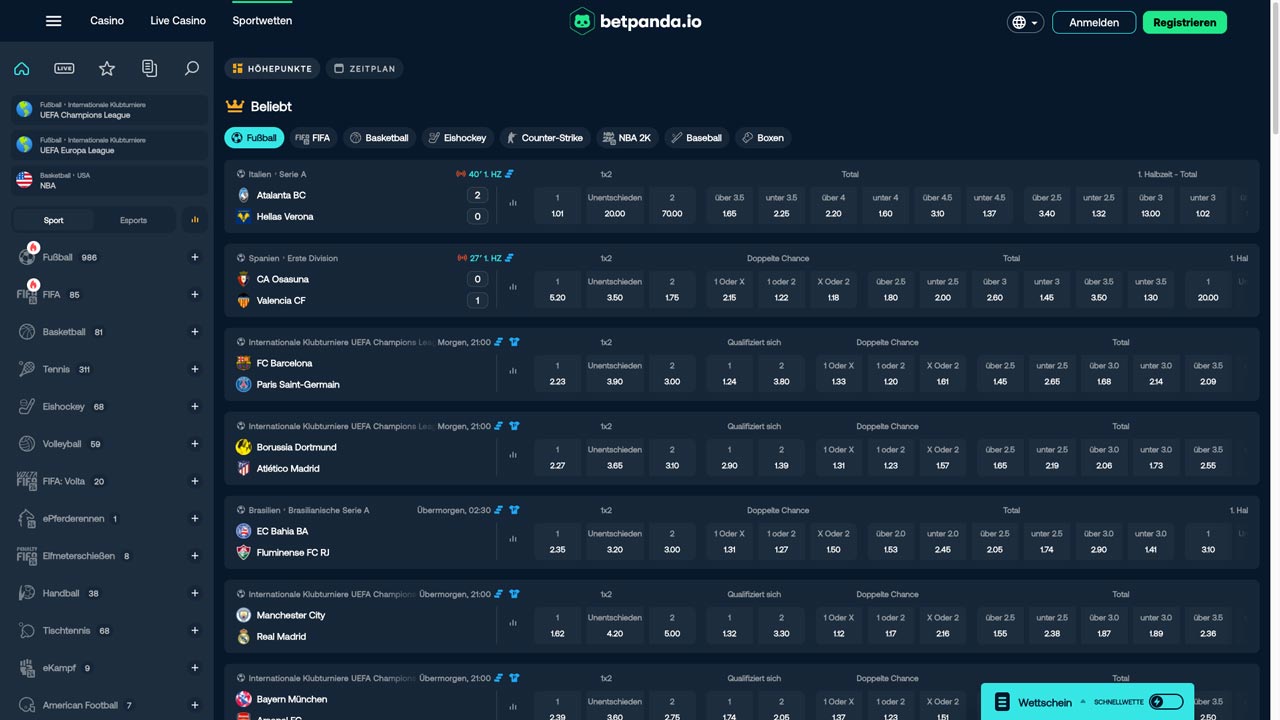1280x720 pixels.
Task: Expand Handball with plus button
Action: click(195, 593)
